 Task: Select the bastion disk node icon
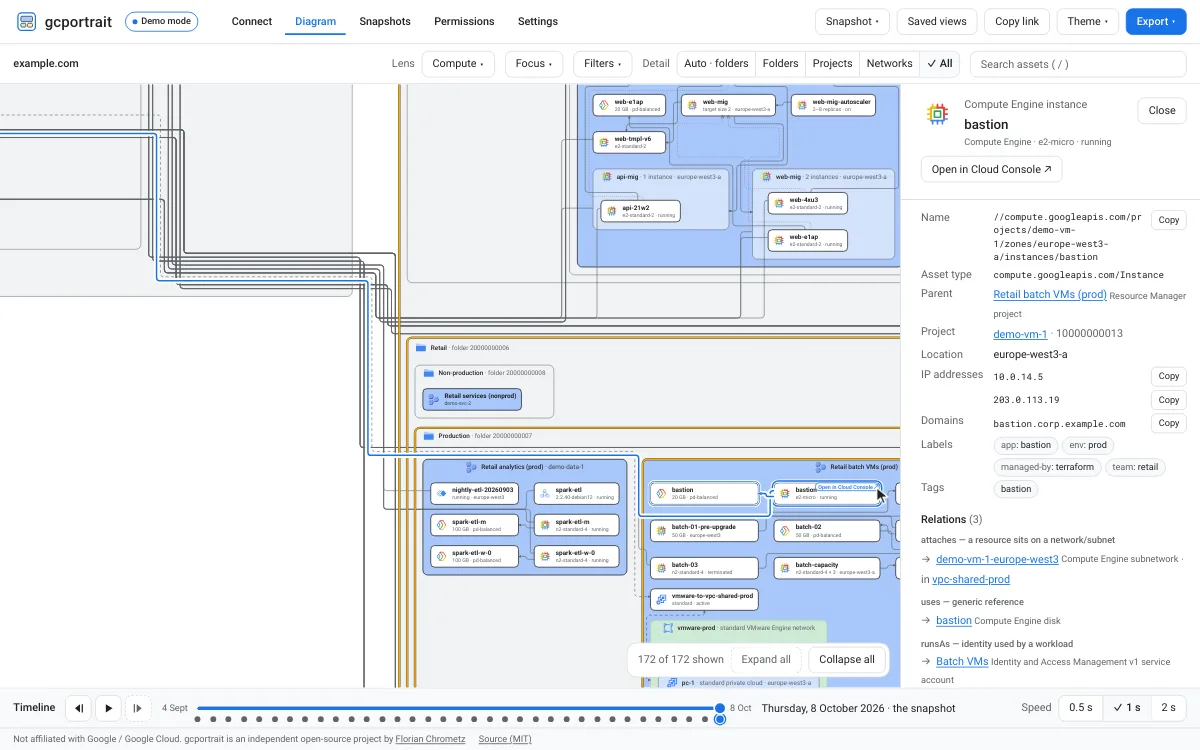click(x=660, y=494)
